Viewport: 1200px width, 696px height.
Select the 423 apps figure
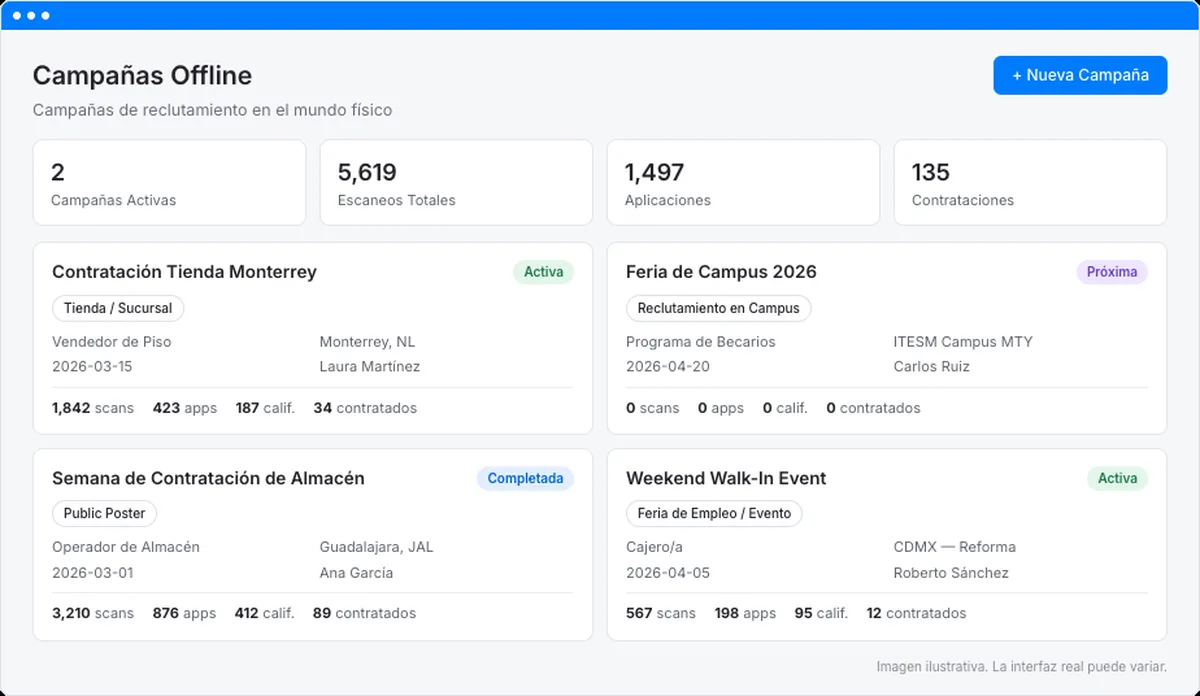185,408
